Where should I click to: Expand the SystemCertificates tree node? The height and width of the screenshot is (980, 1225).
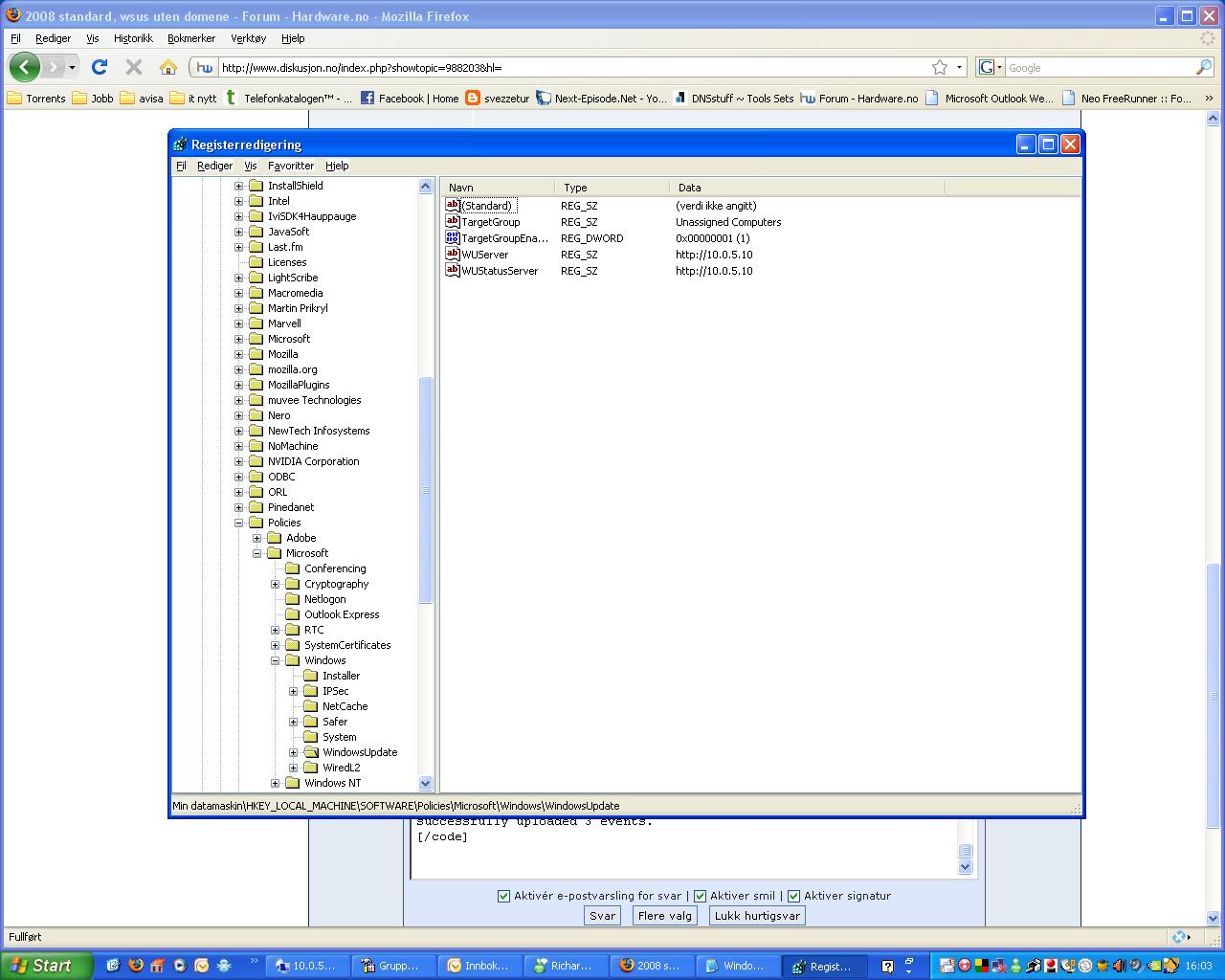pos(275,645)
